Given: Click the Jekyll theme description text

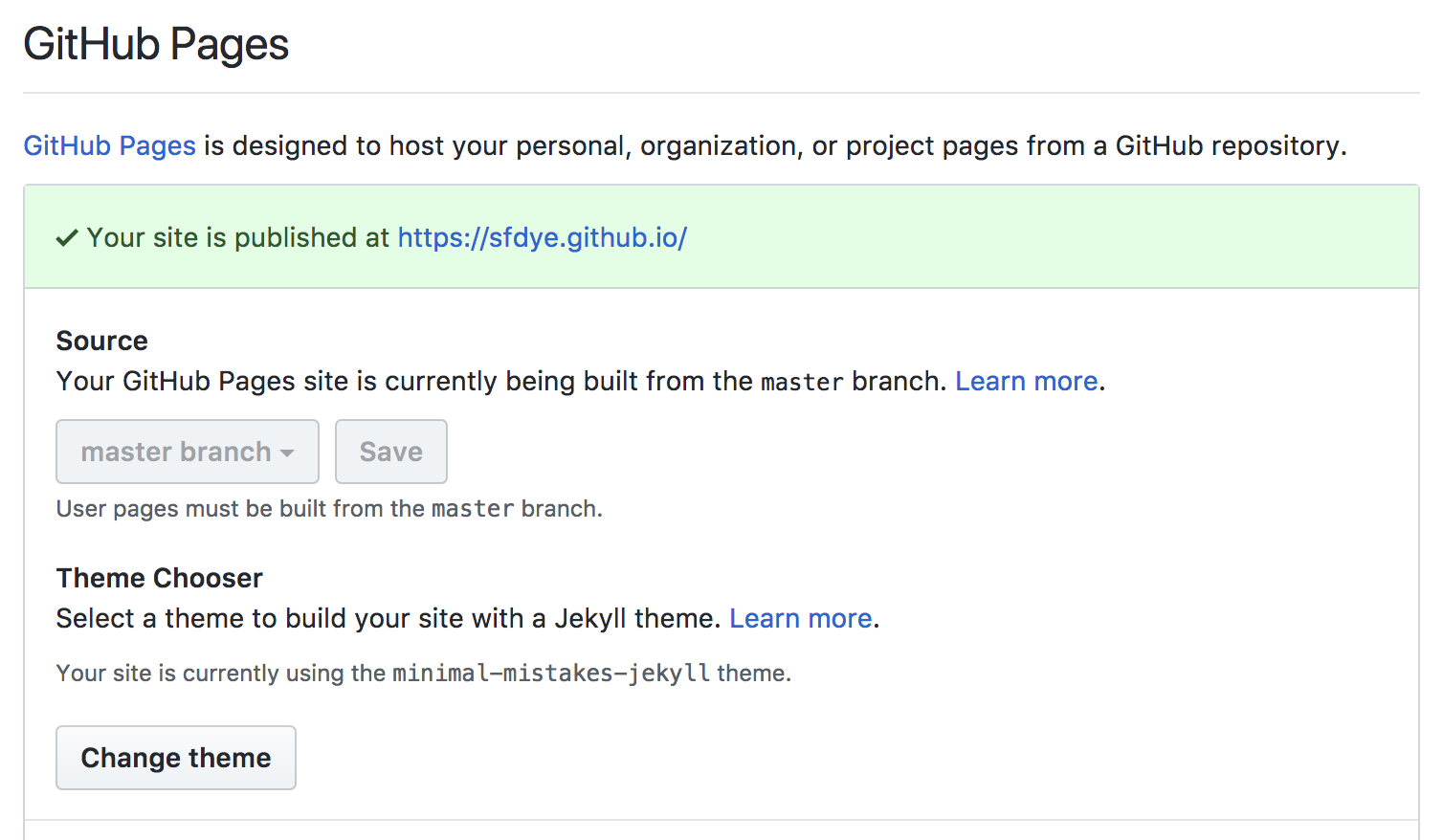Looking at the screenshot, I should pos(383,618).
